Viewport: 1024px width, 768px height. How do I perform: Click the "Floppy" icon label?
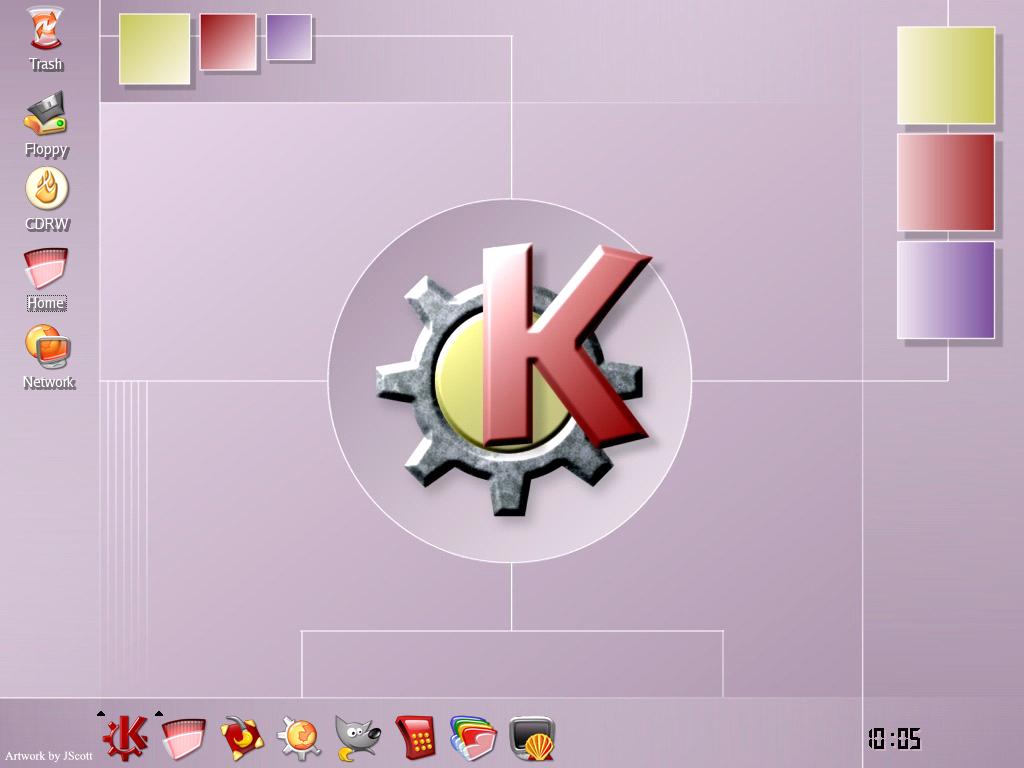coord(46,150)
